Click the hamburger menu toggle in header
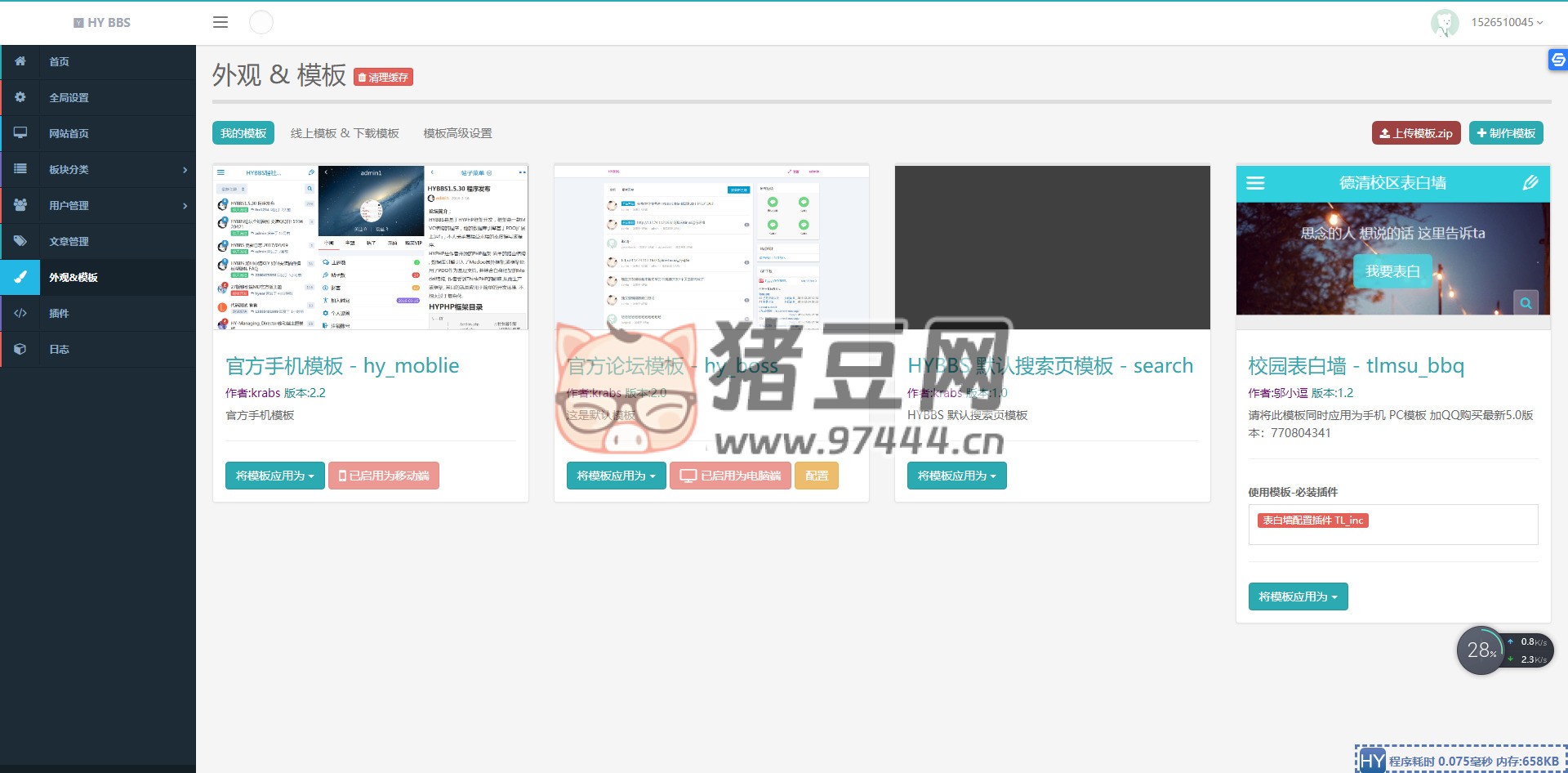Screen dimensions: 1568x773 [220, 23]
